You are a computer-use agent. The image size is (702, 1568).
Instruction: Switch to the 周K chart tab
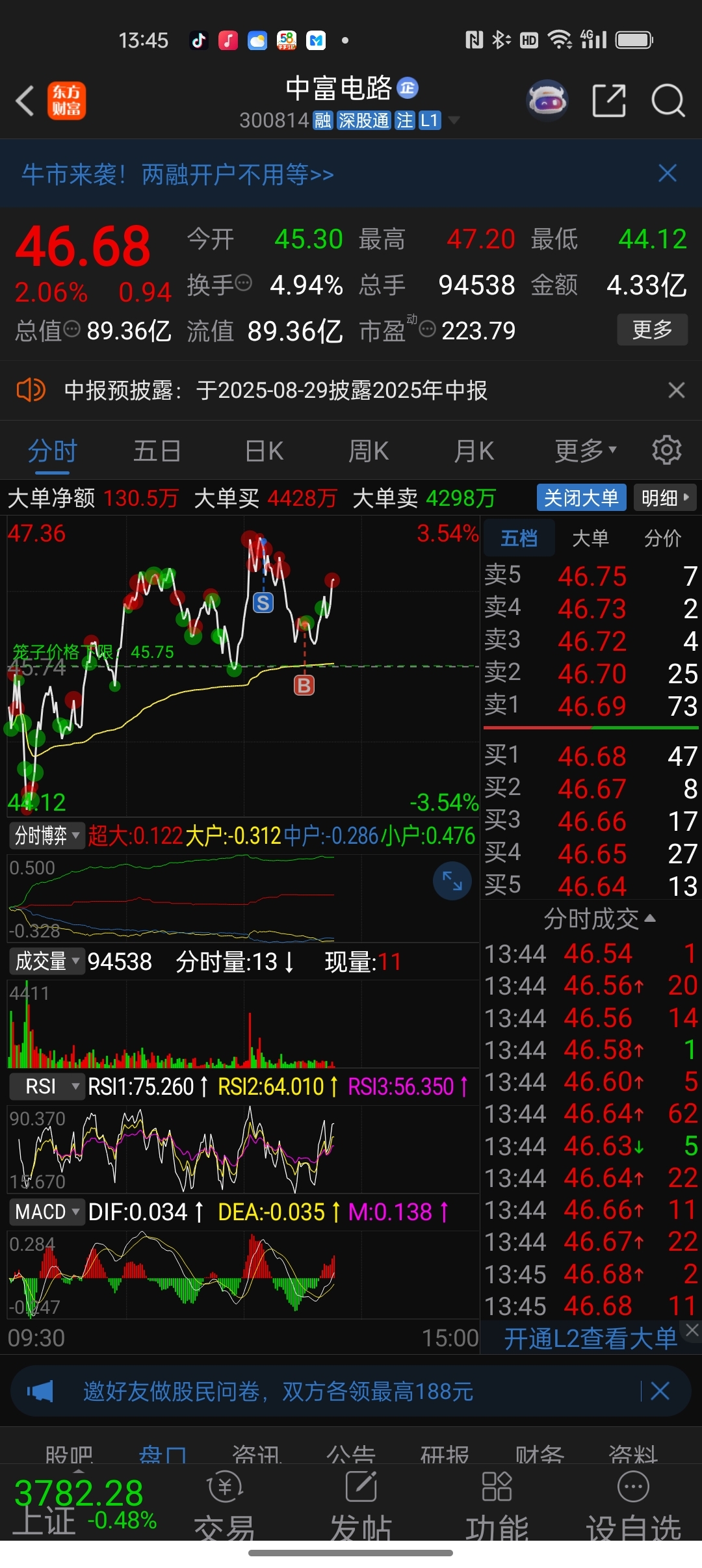pos(368,450)
